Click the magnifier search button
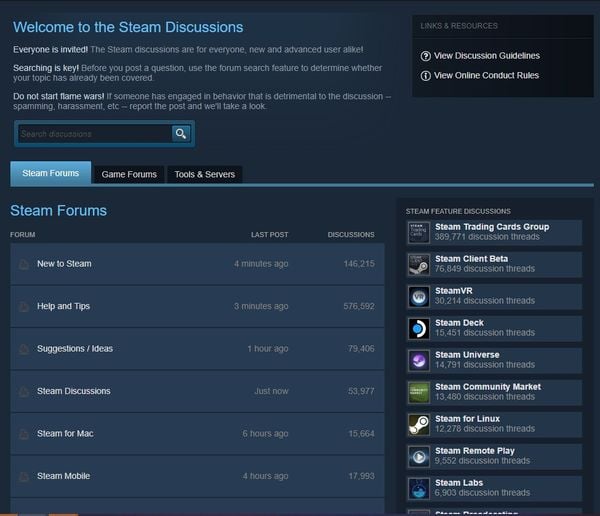Screen dimensions: 600x516 click(181, 134)
